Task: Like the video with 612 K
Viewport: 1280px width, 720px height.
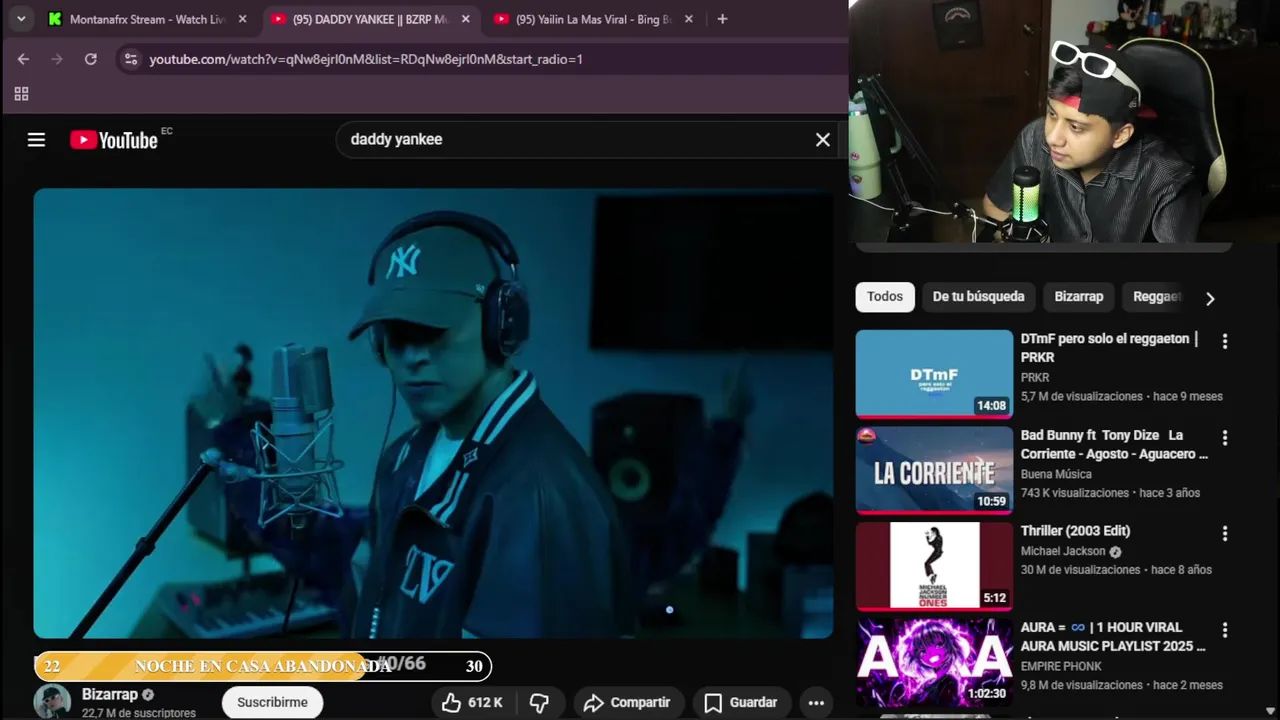Action: (x=472, y=703)
